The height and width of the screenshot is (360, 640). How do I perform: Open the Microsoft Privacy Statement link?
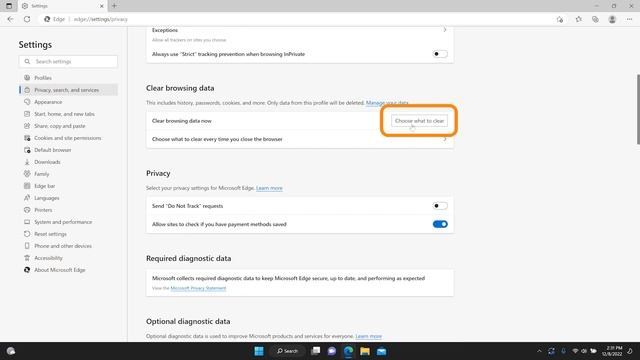[198, 288]
